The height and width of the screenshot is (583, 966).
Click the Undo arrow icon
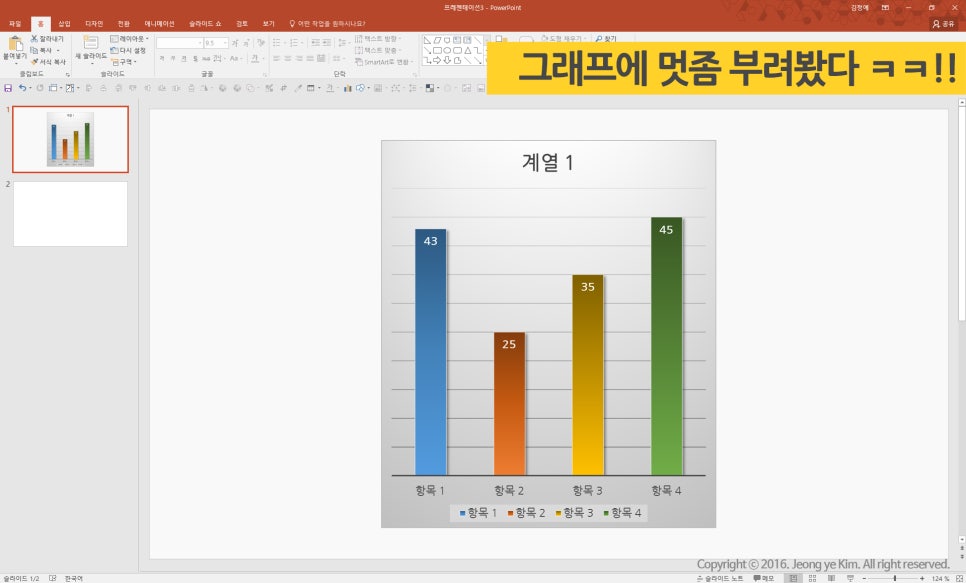click(x=24, y=88)
